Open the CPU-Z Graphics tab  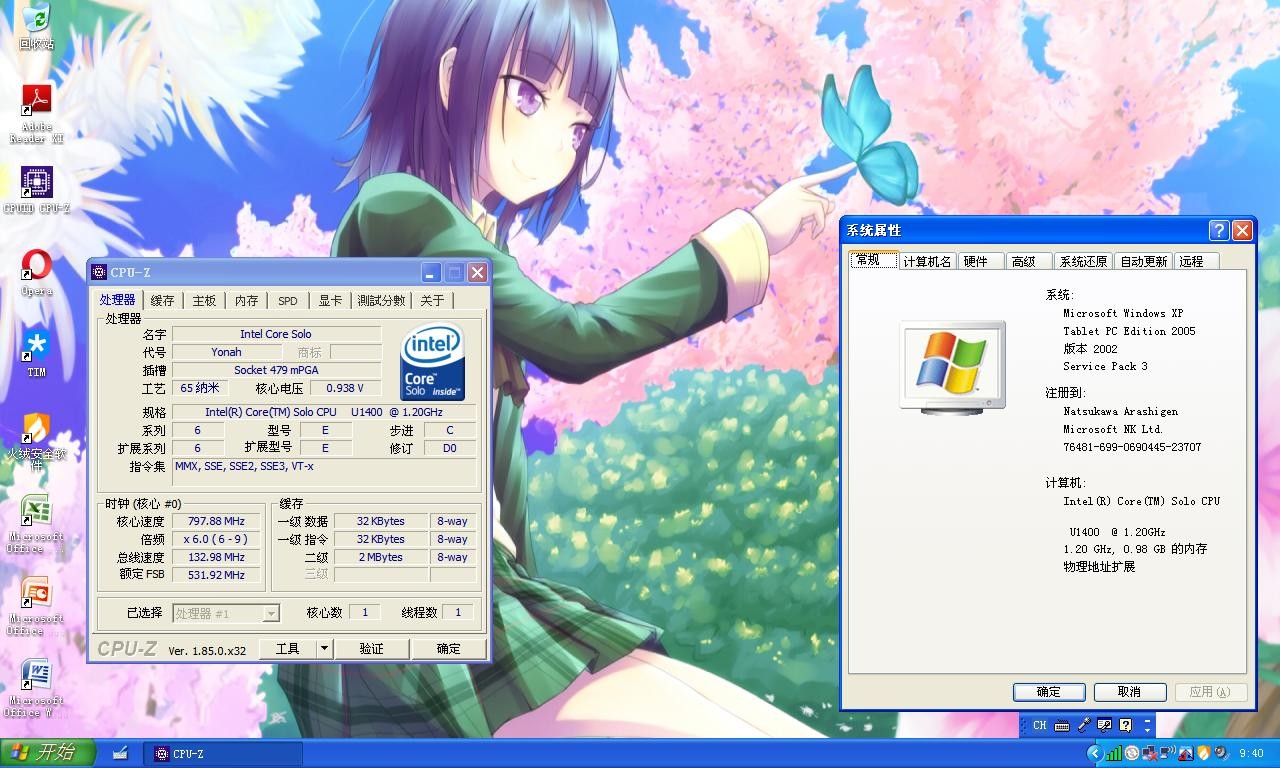330,301
